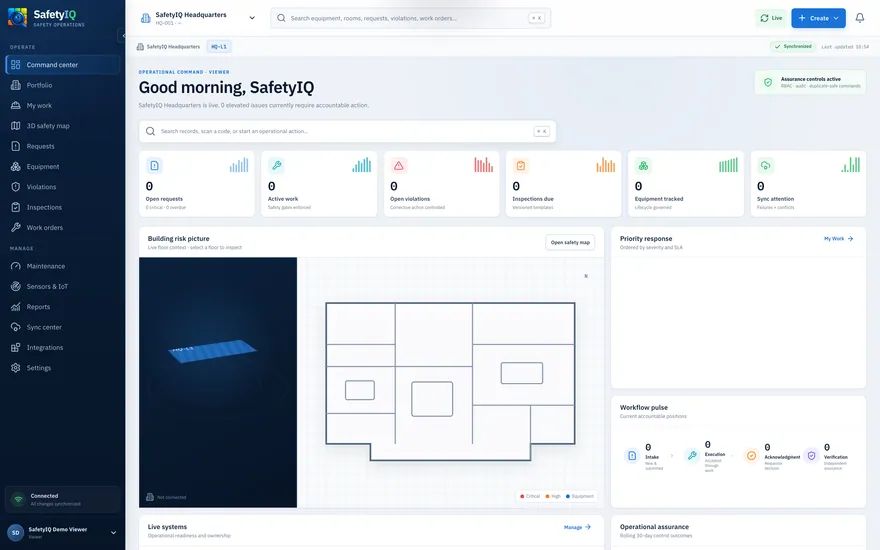Click the Open requests card document icon
The height and width of the screenshot is (550, 880).
coord(154,166)
